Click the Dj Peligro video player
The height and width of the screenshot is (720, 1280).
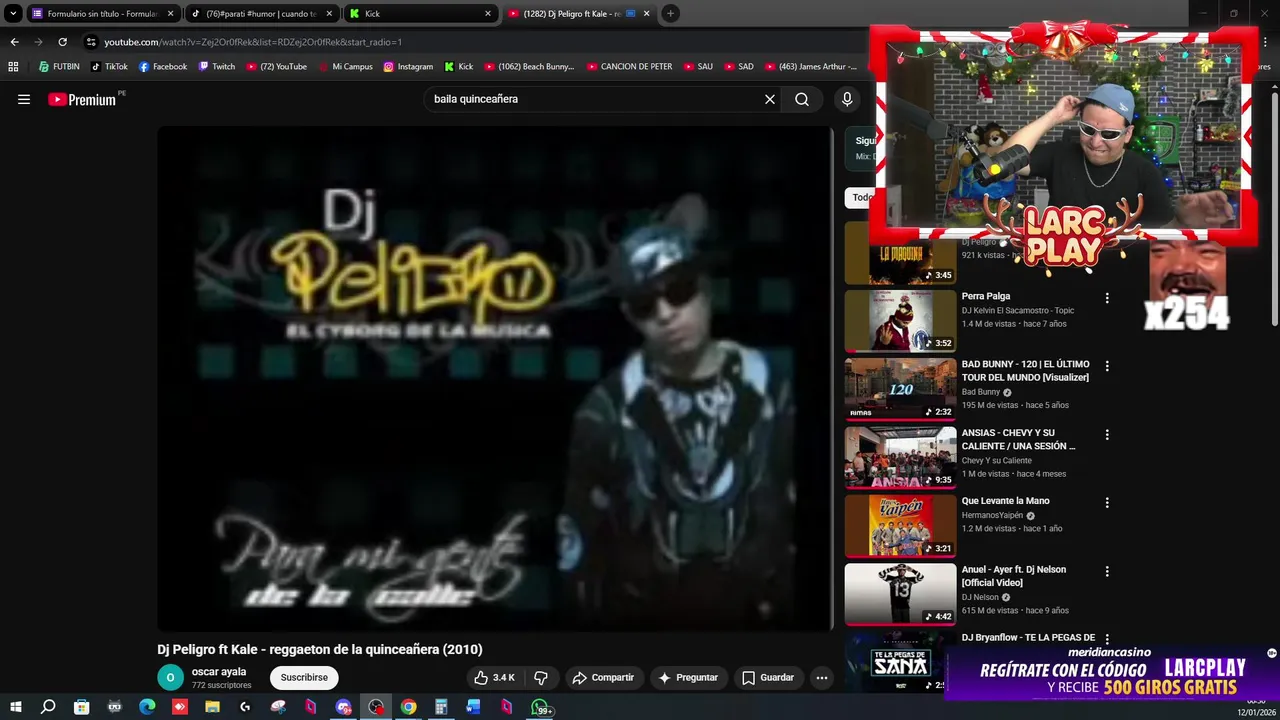pyautogui.click(x=495, y=378)
